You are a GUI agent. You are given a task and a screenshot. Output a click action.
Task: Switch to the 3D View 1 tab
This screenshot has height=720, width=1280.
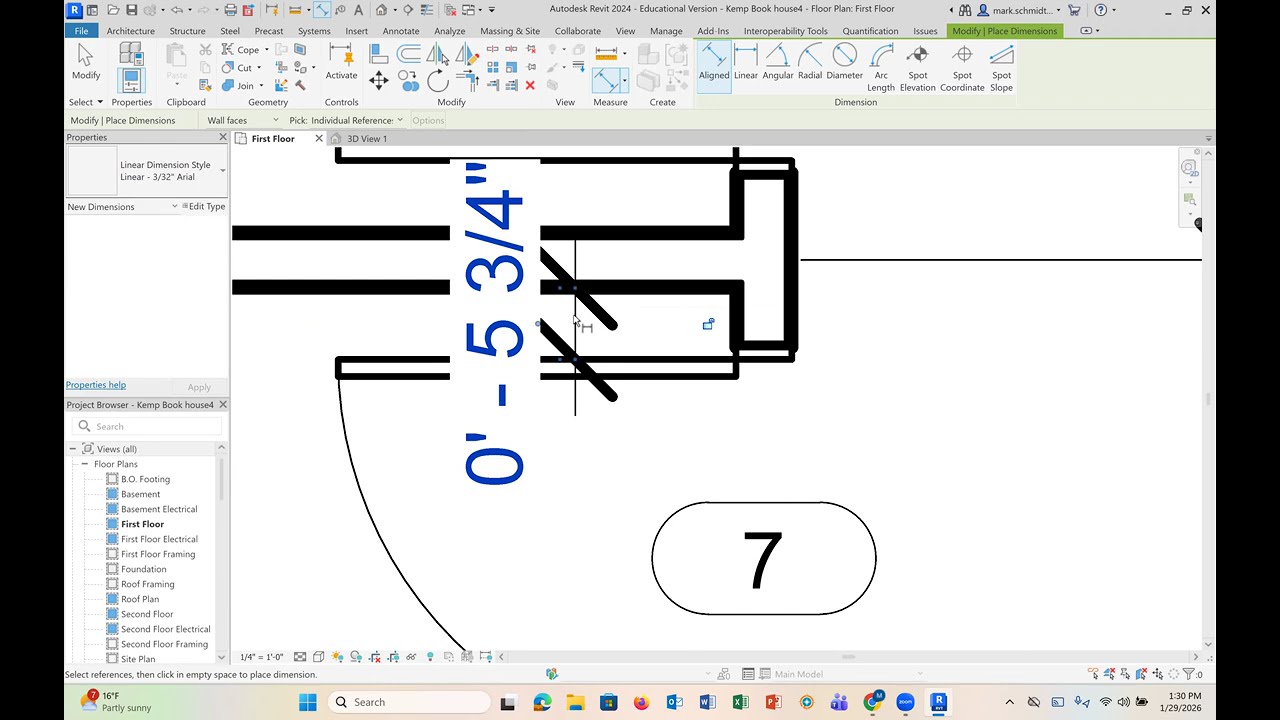point(366,139)
